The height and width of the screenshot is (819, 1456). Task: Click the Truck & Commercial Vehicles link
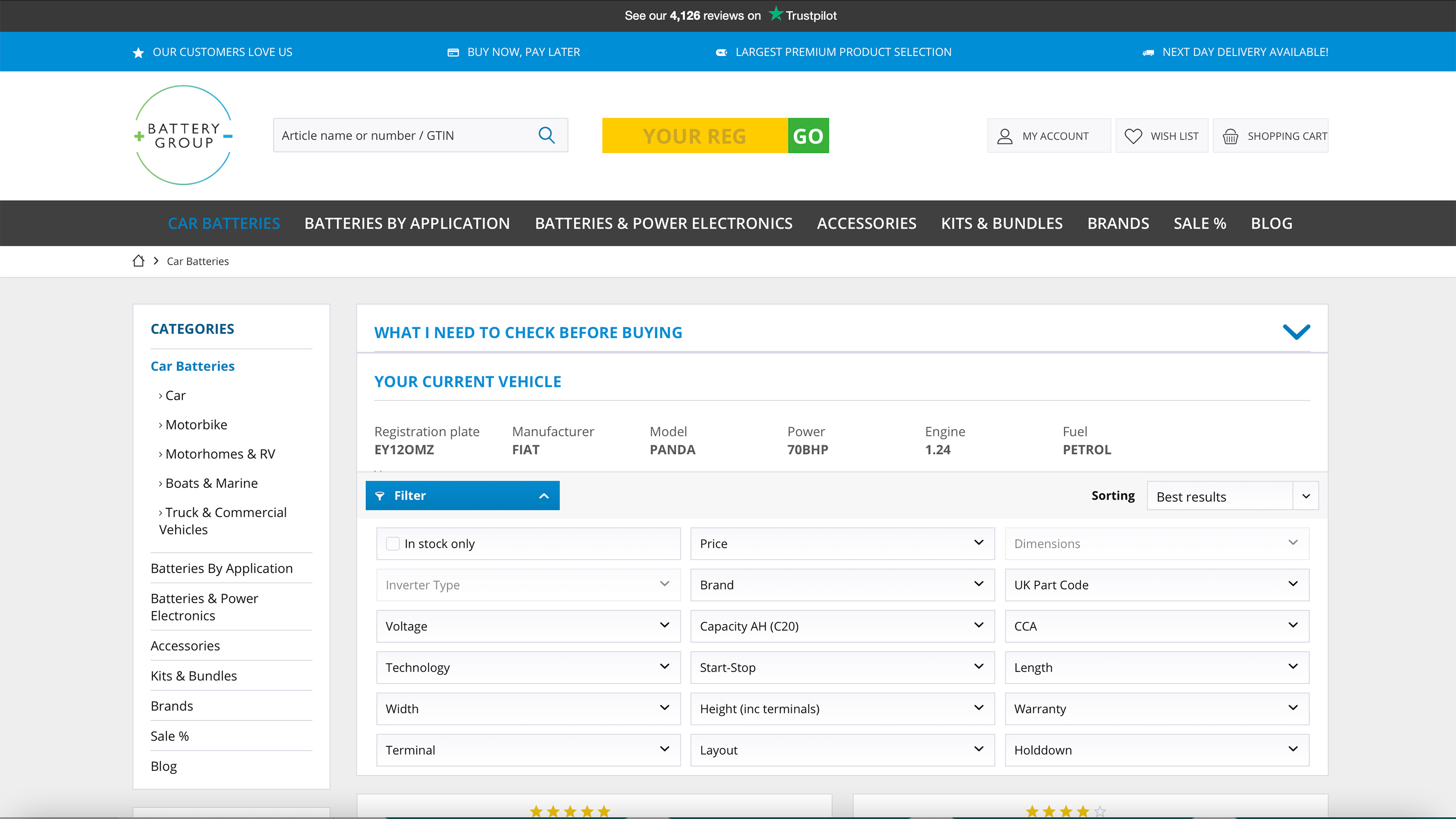(x=222, y=521)
